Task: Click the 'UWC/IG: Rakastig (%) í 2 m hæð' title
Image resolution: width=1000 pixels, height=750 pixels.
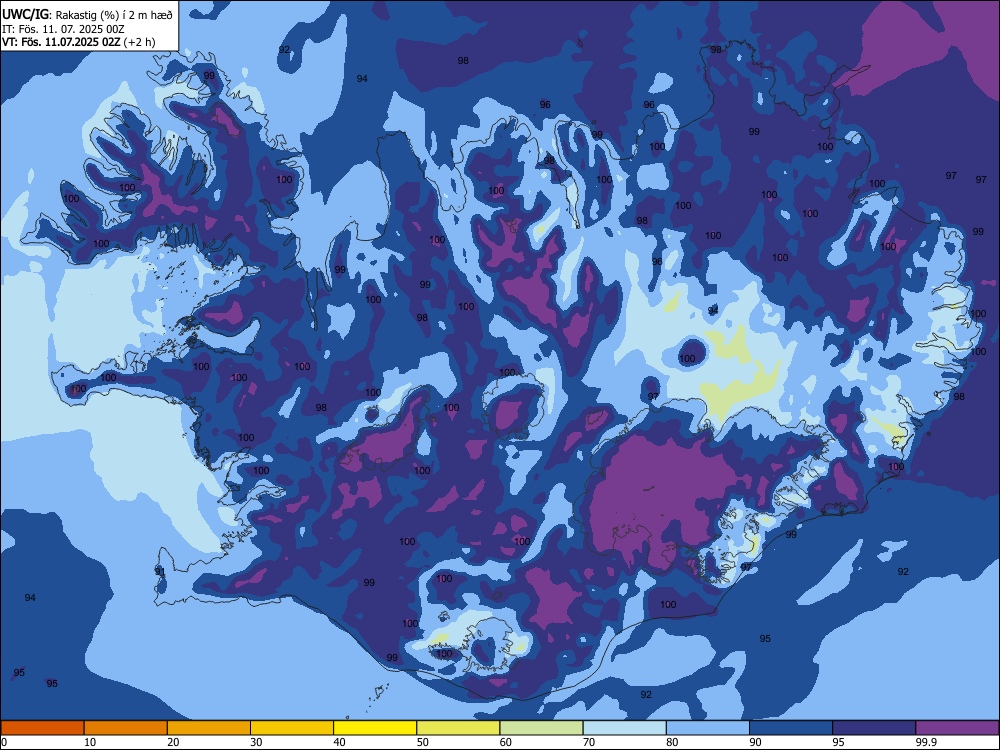Action: click(x=87, y=15)
